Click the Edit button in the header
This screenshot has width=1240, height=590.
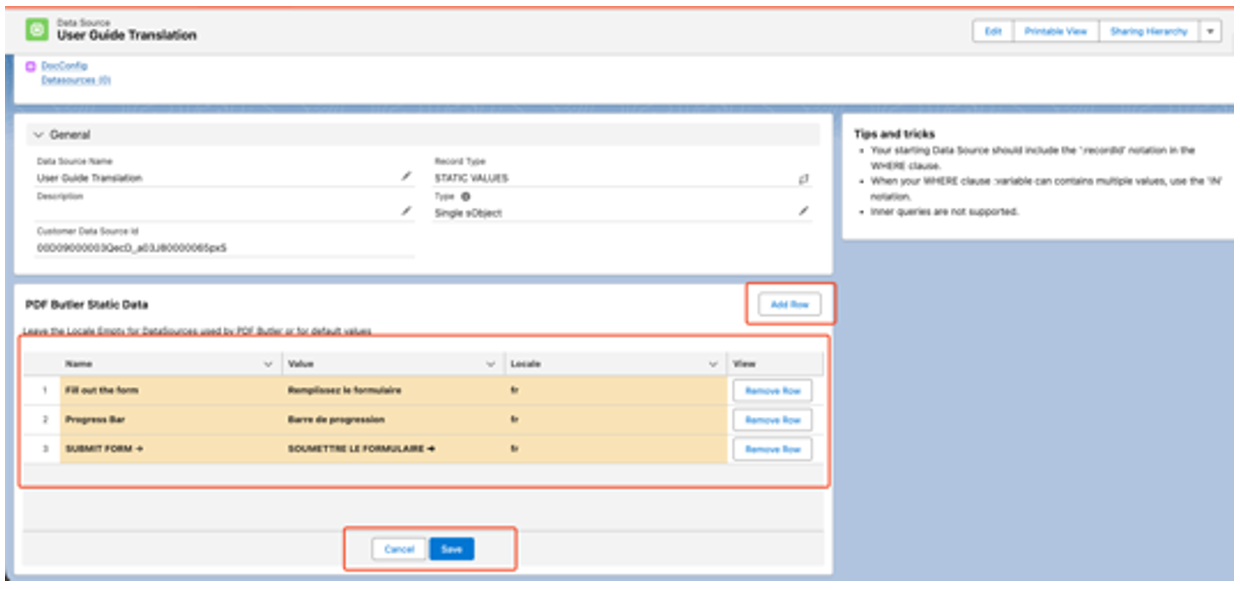(x=993, y=31)
